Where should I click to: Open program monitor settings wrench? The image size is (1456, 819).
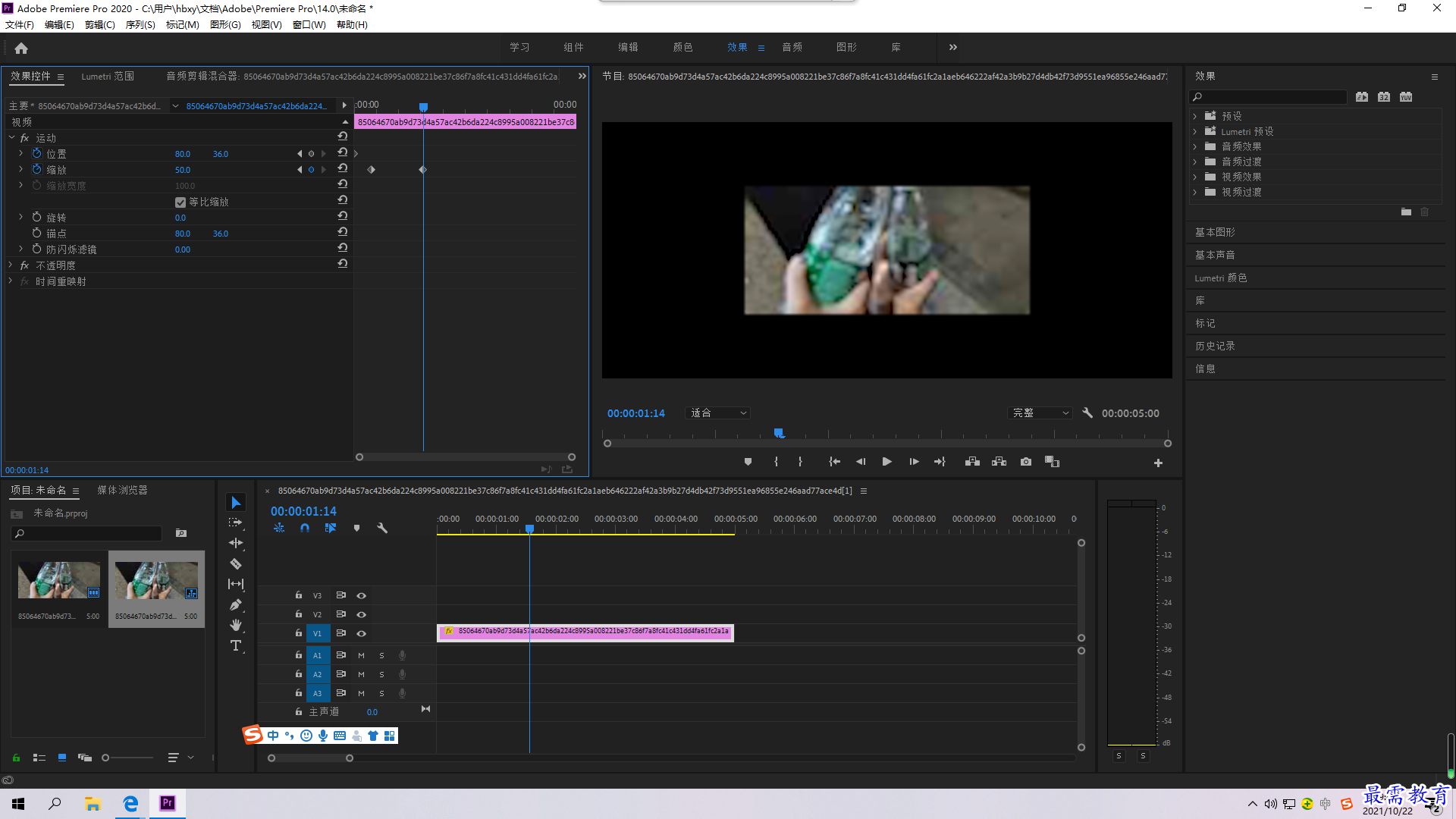pyautogui.click(x=1087, y=413)
